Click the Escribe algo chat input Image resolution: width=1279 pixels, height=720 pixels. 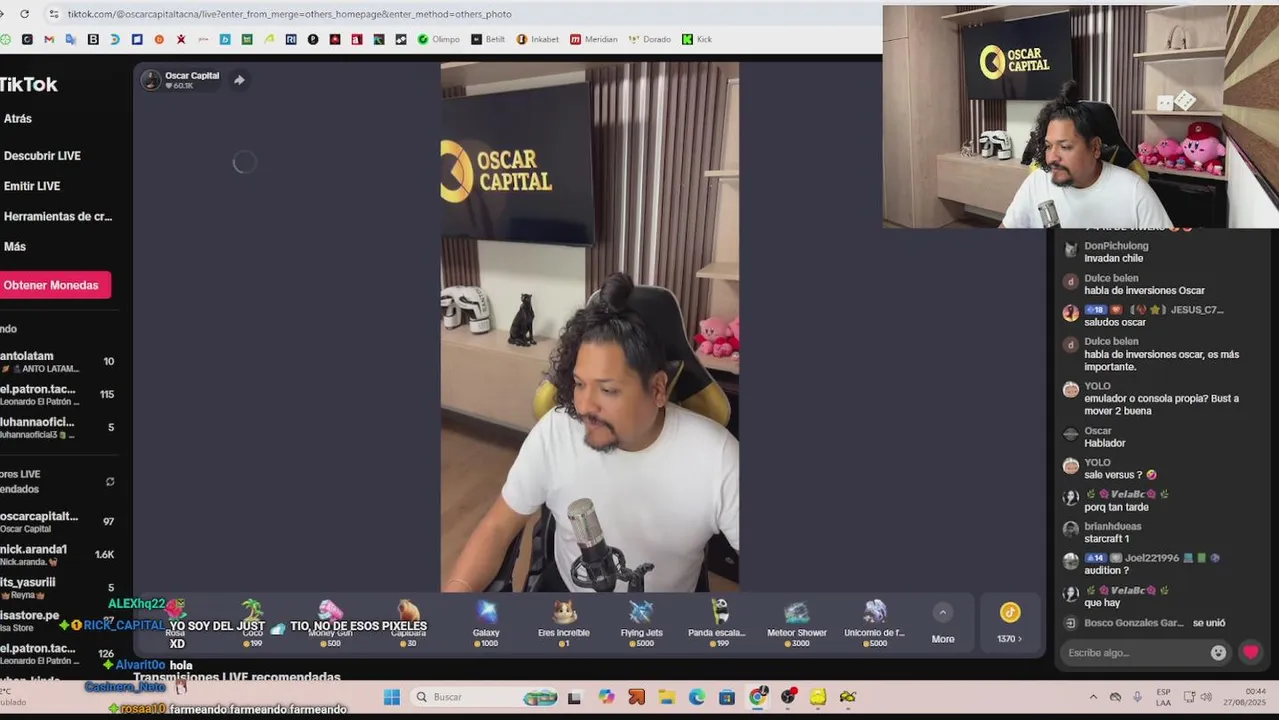1135,653
